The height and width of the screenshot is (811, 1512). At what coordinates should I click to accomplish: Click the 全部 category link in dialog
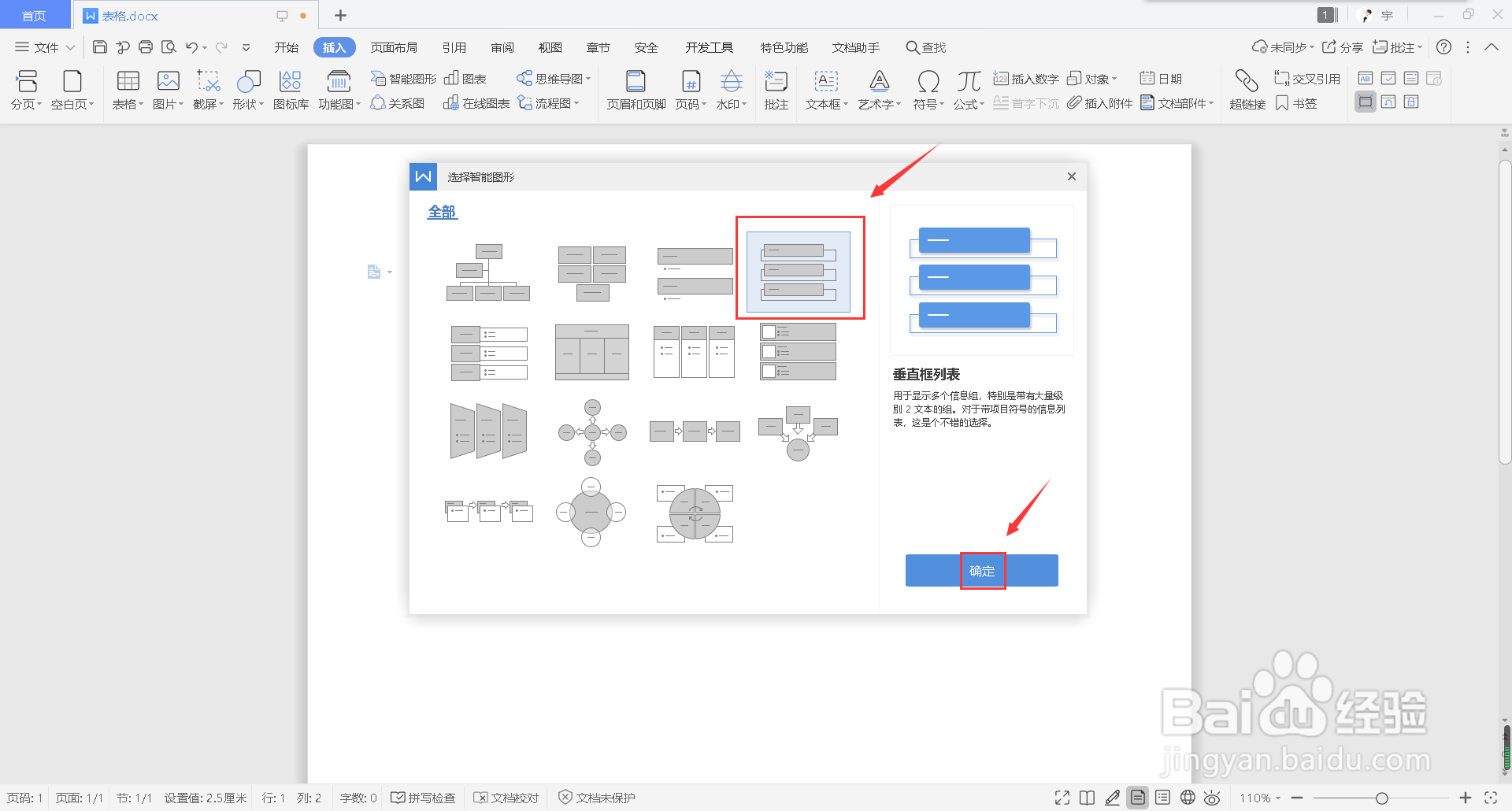click(442, 212)
